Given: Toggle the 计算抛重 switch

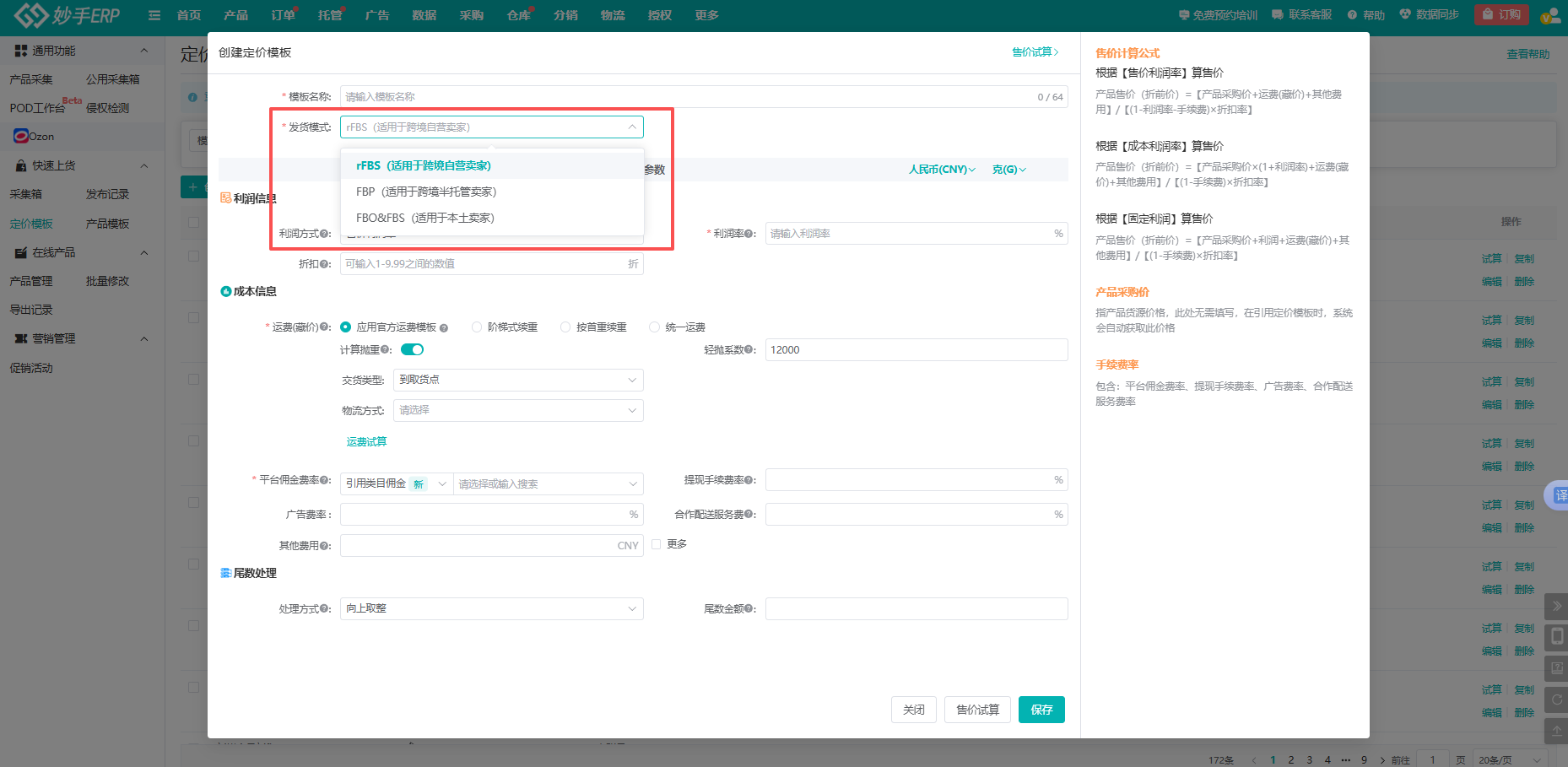Looking at the screenshot, I should click(412, 349).
